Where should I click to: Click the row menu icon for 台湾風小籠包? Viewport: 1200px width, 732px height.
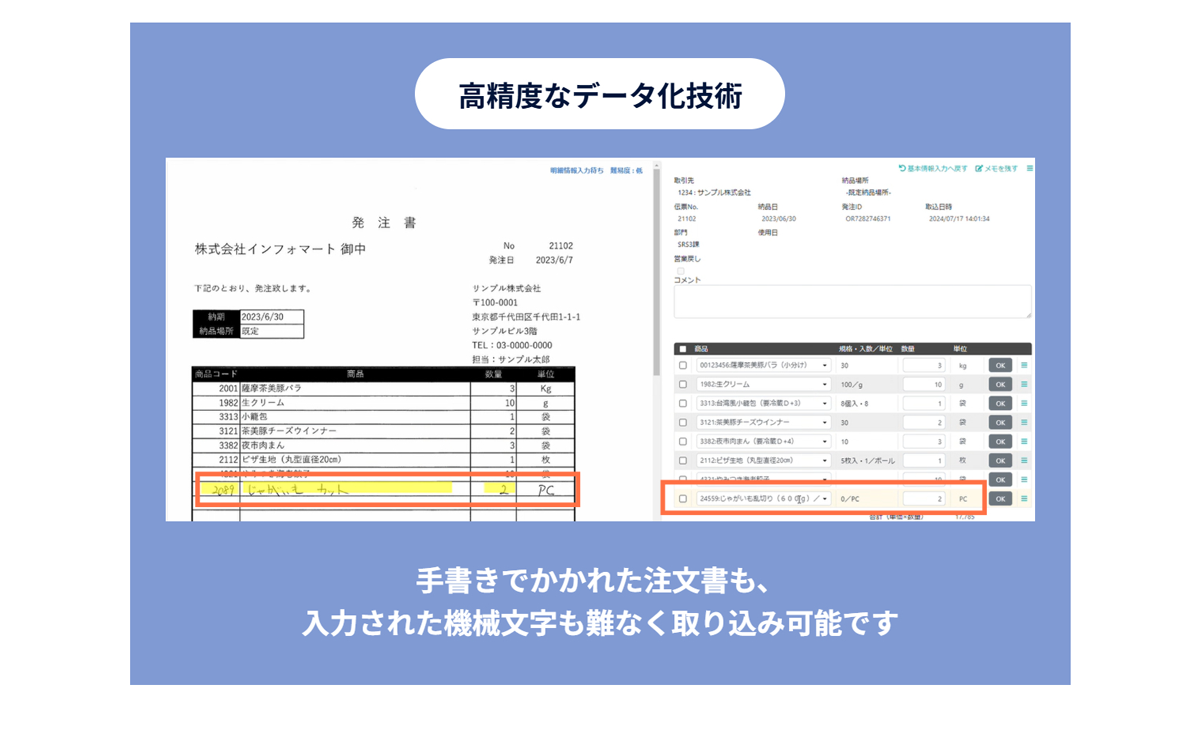point(1023,403)
